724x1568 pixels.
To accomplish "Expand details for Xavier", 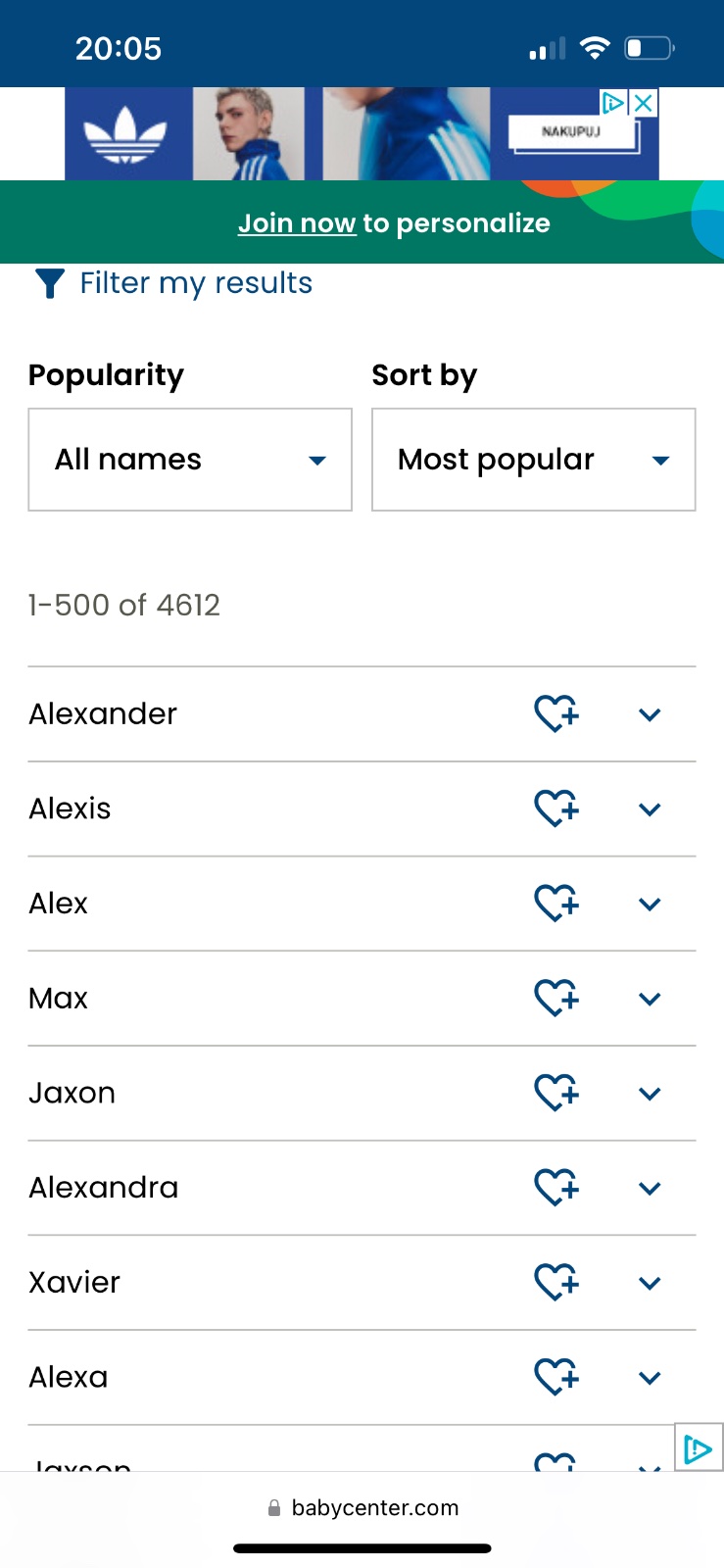I will [x=650, y=1283].
